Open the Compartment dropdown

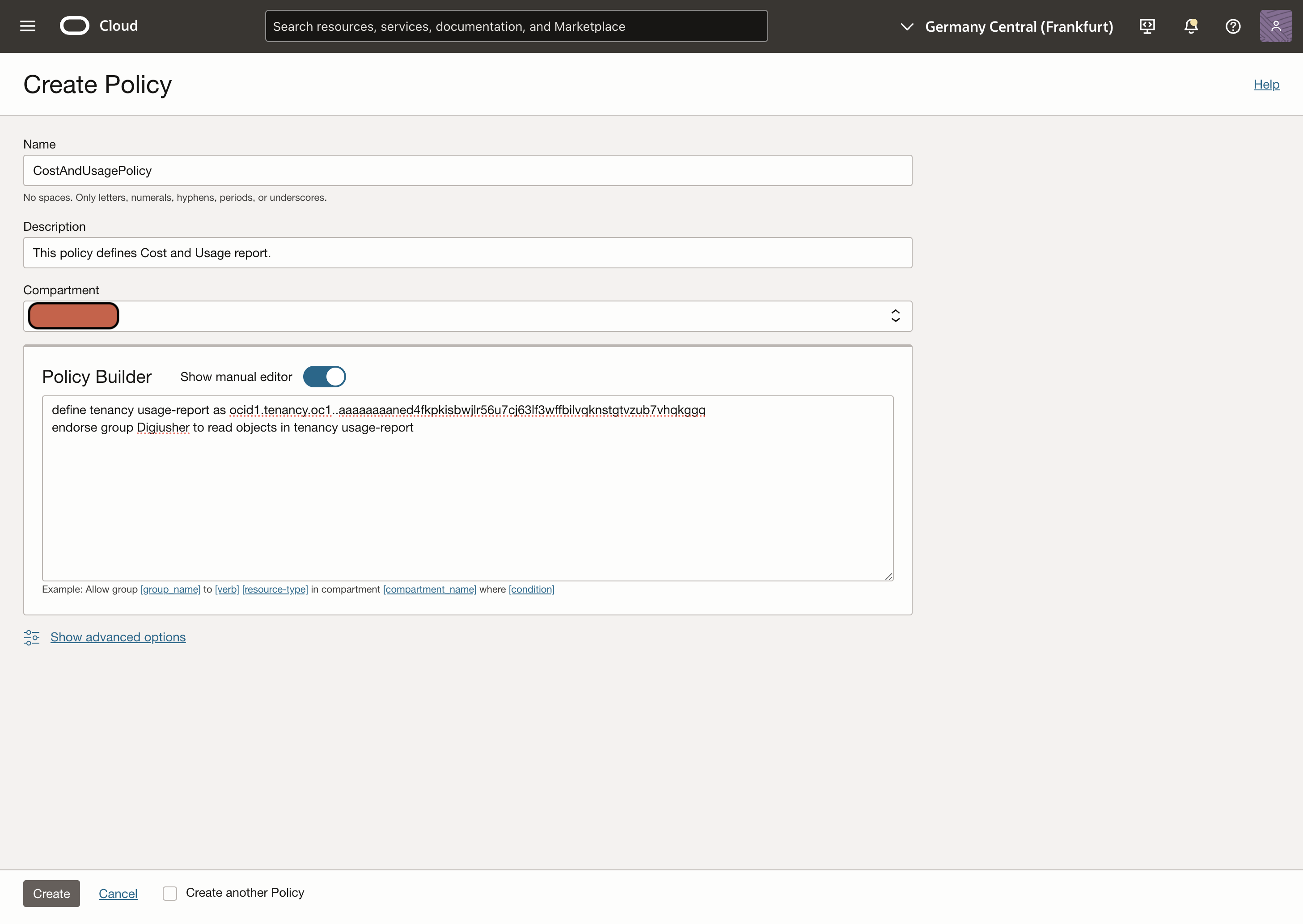click(x=468, y=316)
